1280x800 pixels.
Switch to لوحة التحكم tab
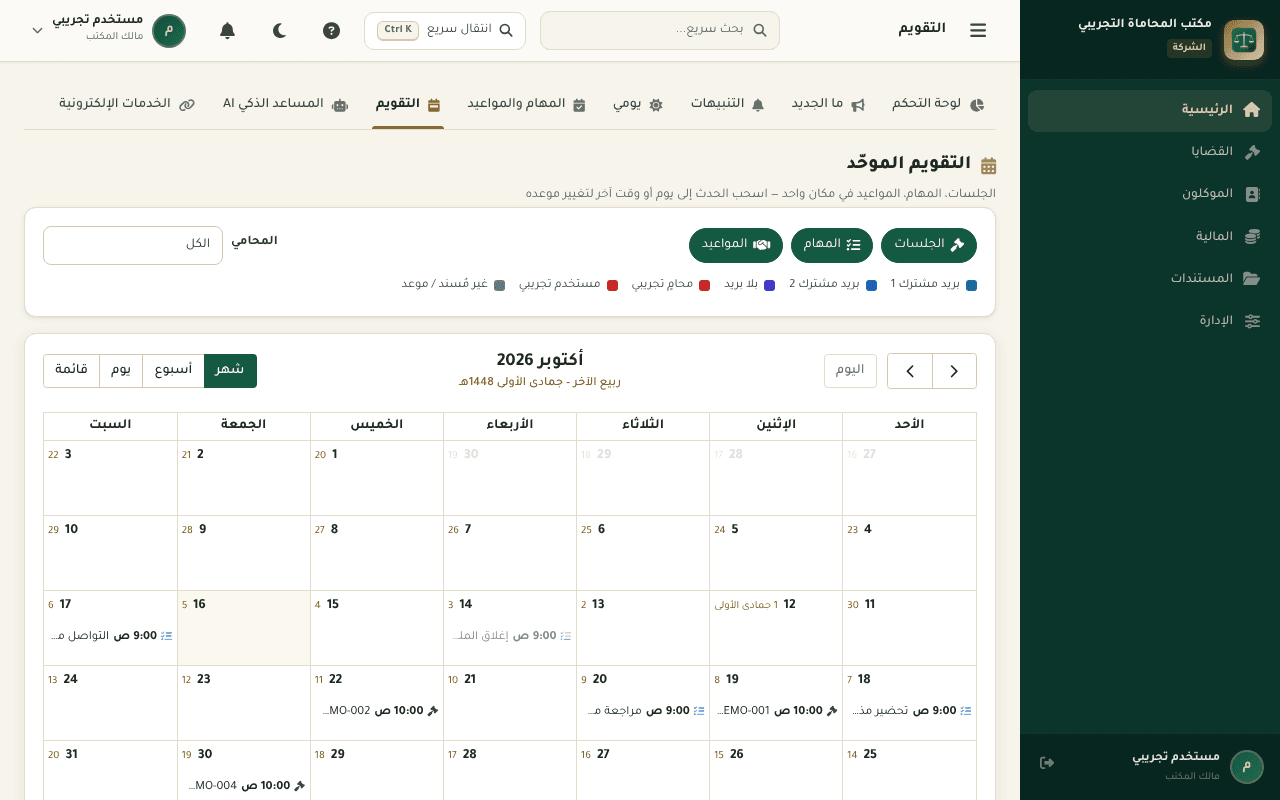(938, 104)
